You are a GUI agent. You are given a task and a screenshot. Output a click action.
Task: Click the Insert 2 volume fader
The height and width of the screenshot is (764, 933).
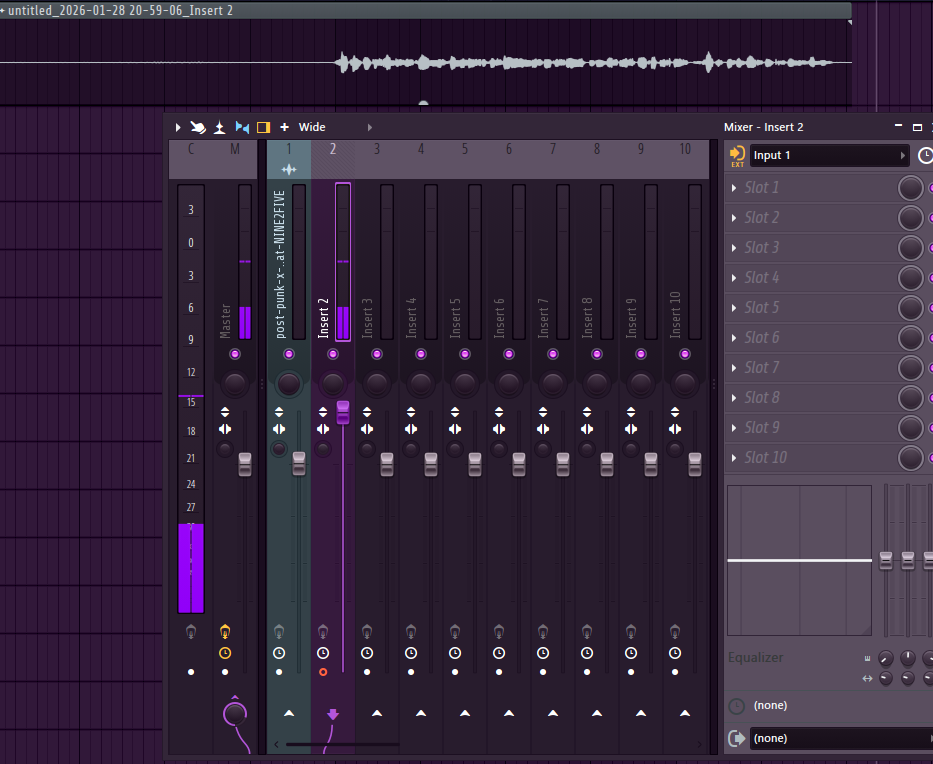click(343, 410)
